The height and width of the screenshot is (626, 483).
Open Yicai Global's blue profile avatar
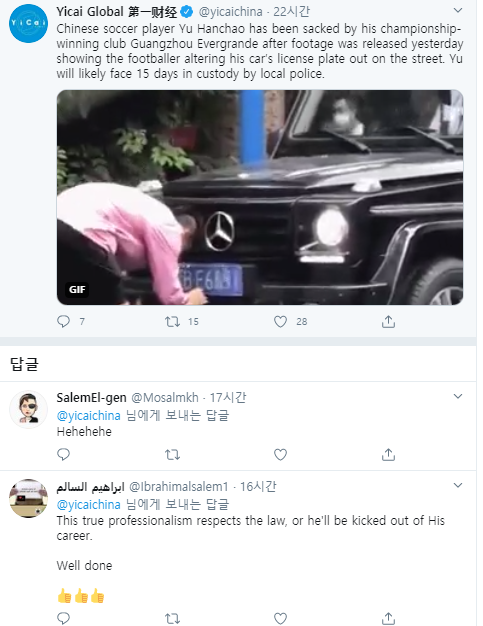click(x=28, y=24)
